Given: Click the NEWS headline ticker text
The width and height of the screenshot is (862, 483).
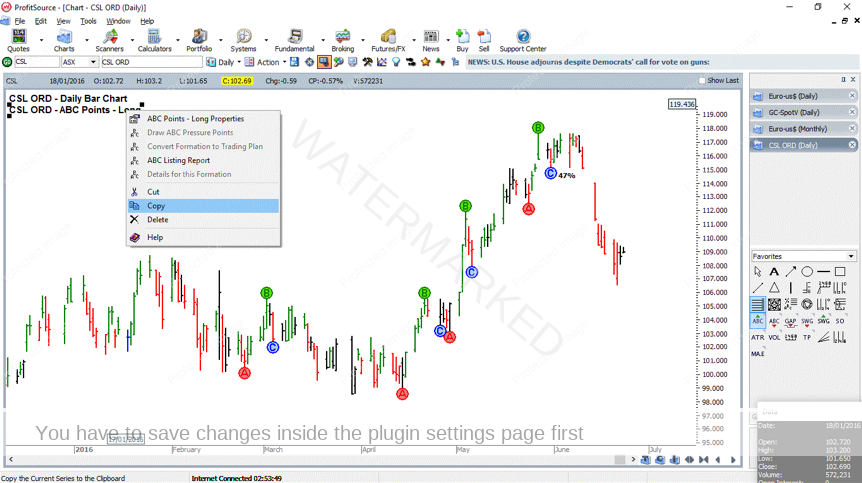Looking at the screenshot, I should 589,62.
